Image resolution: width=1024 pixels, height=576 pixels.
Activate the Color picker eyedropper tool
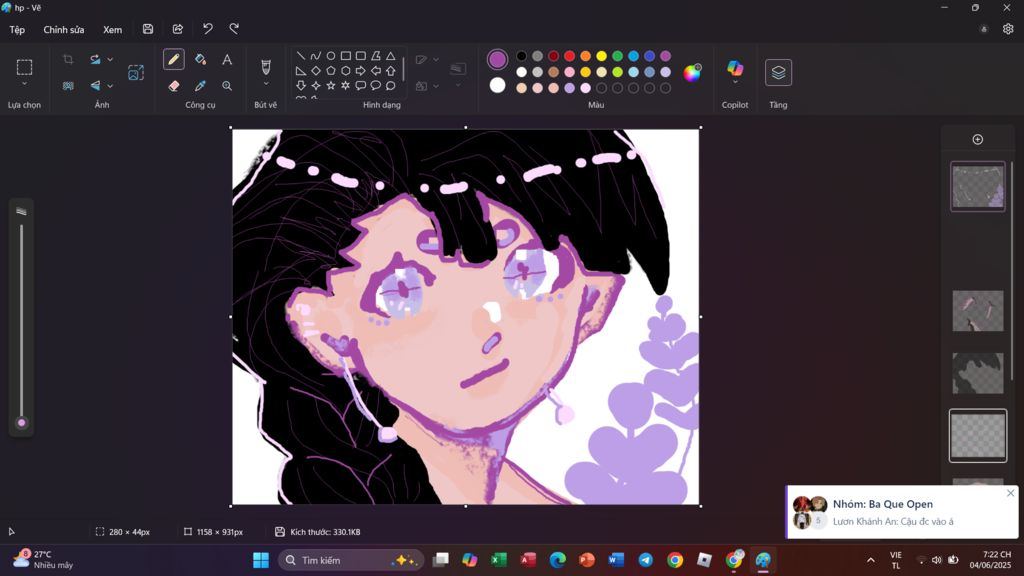pyautogui.click(x=200, y=86)
